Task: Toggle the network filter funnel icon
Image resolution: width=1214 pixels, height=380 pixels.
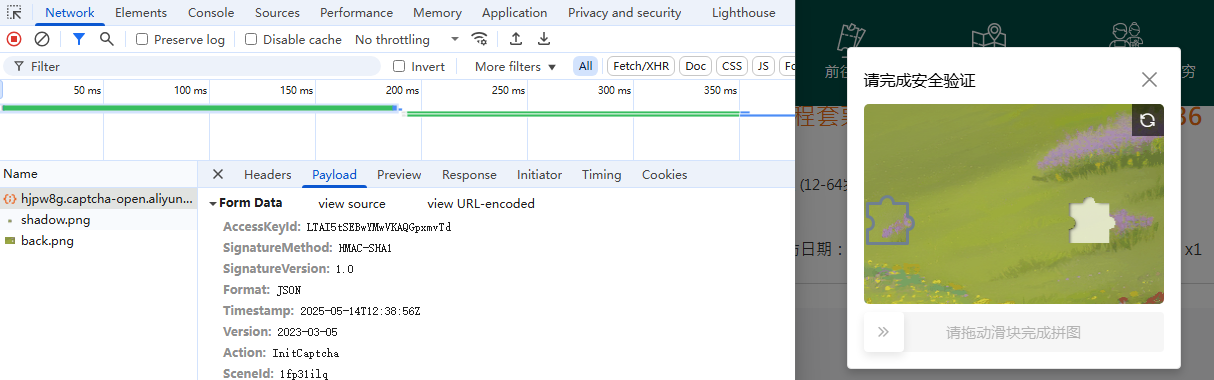Action: coord(79,39)
